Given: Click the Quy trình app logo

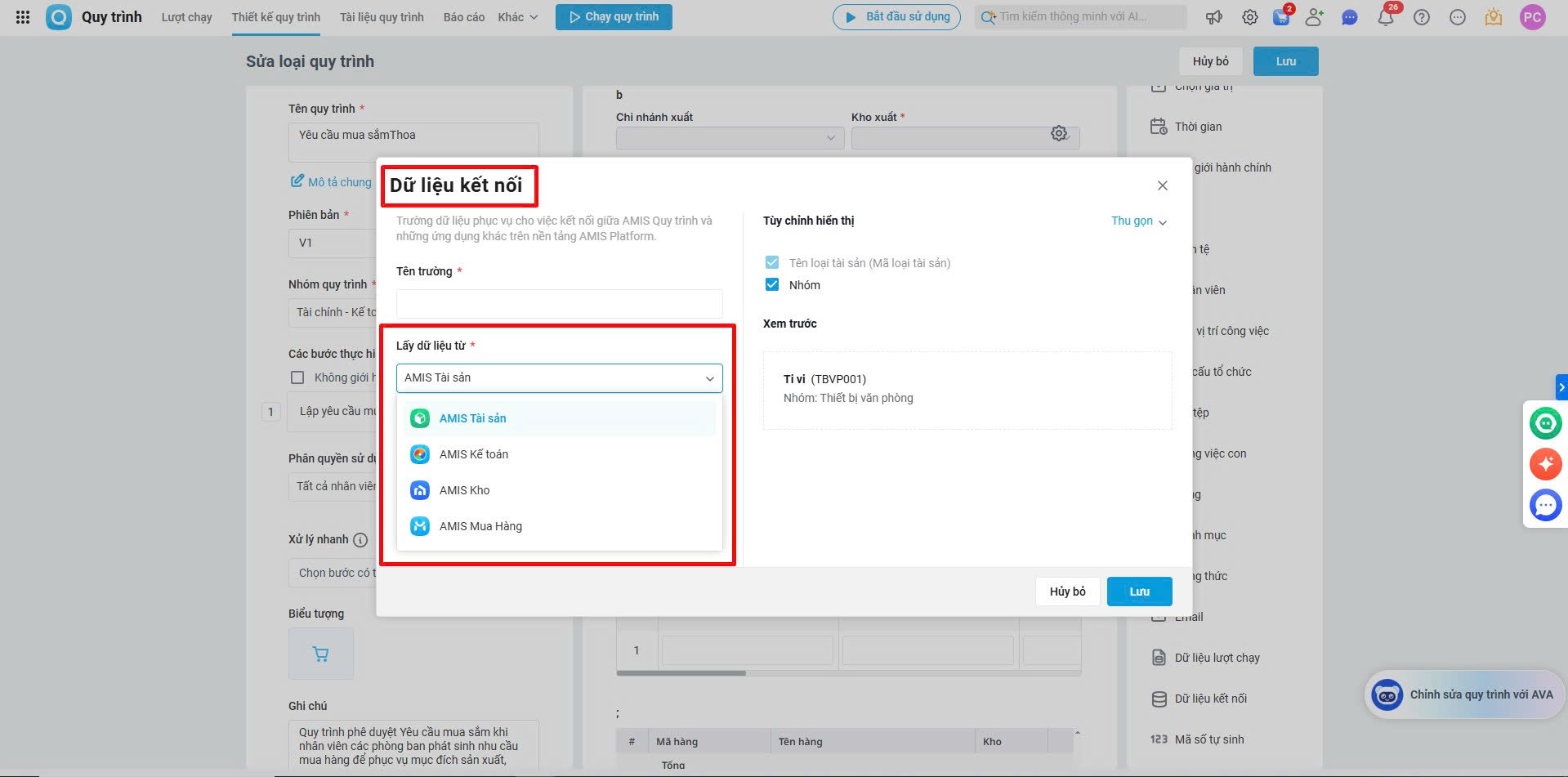Looking at the screenshot, I should [58, 17].
